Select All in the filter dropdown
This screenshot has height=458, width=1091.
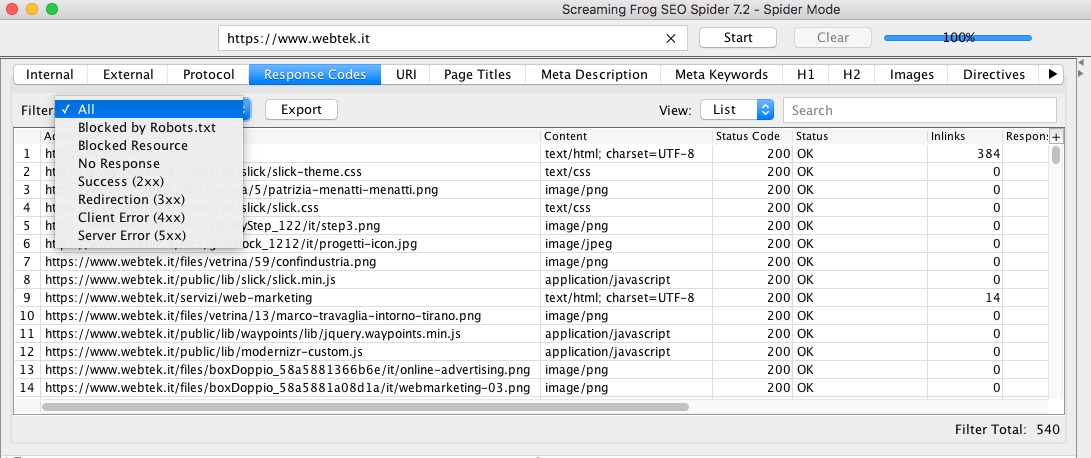point(149,109)
